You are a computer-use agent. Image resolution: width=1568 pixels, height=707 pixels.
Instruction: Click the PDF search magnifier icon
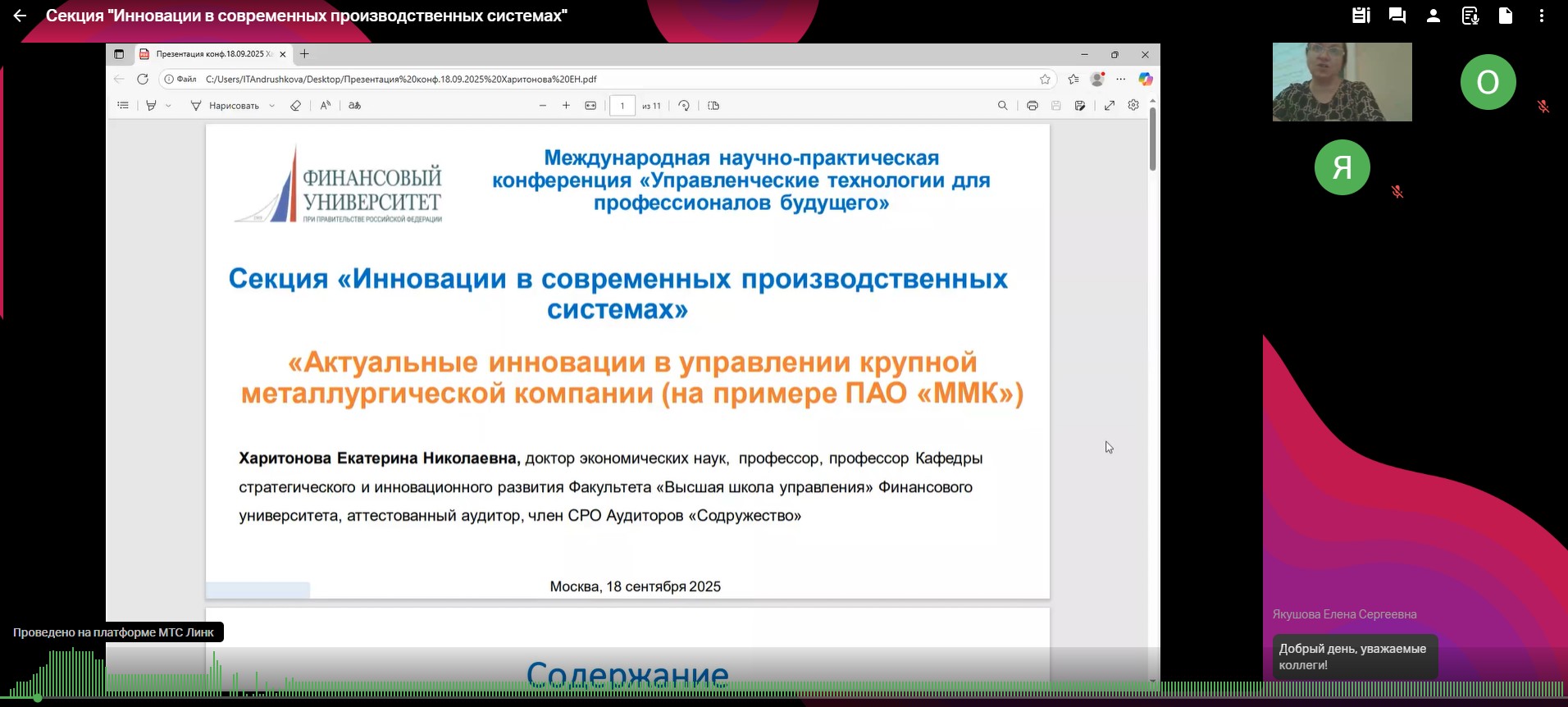coord(1002,106)
